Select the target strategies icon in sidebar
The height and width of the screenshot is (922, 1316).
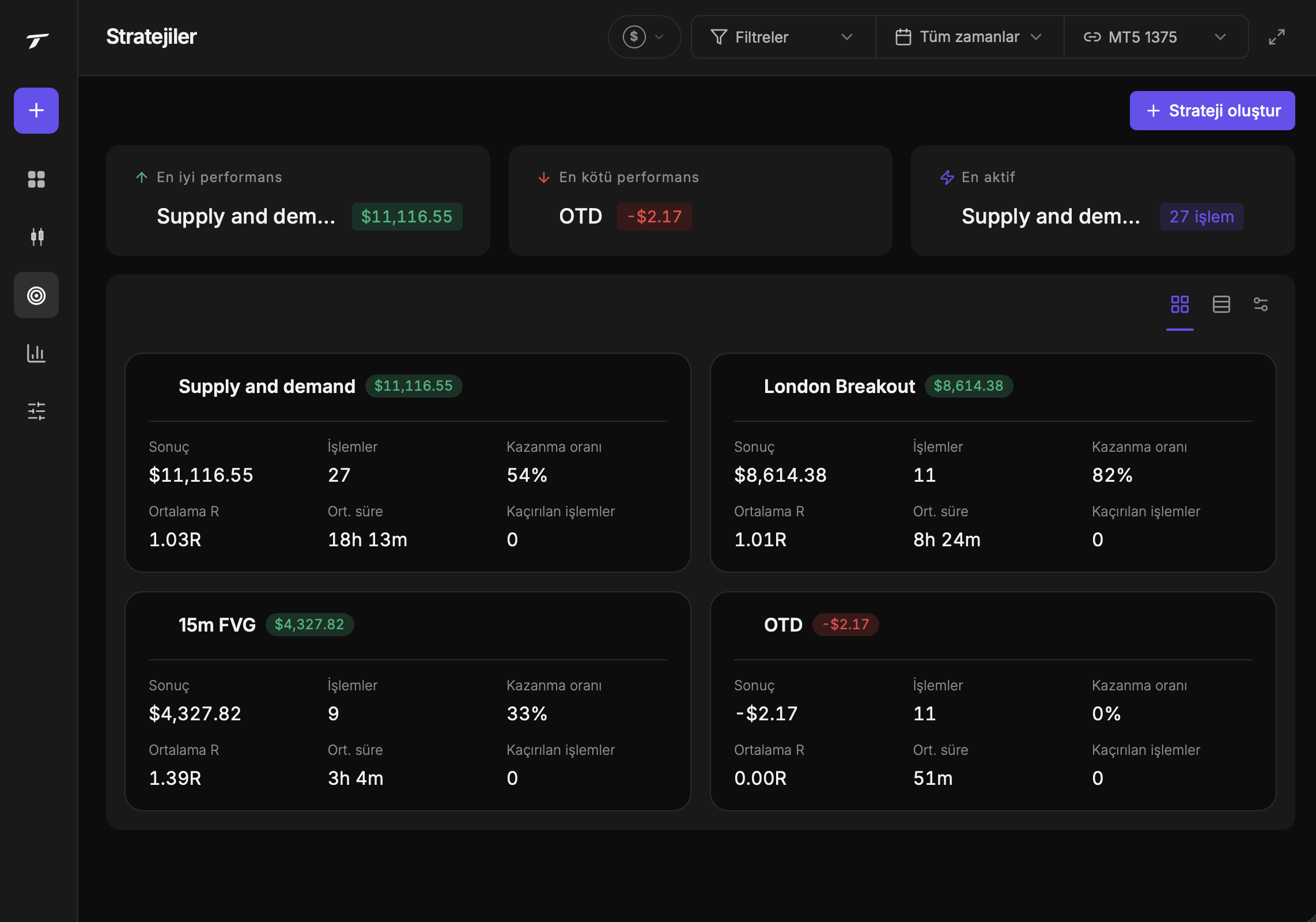click(36, 295)
